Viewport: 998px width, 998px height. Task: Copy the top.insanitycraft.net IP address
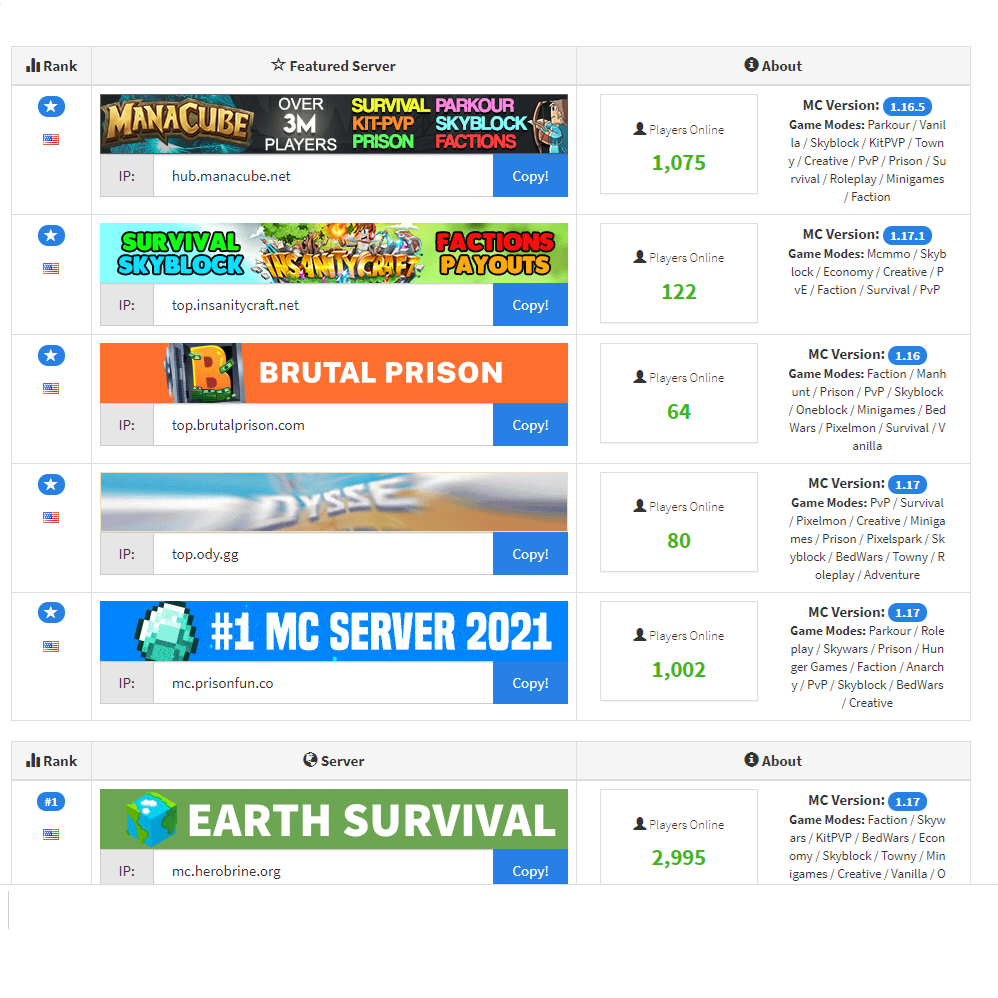tap(530, 305)
